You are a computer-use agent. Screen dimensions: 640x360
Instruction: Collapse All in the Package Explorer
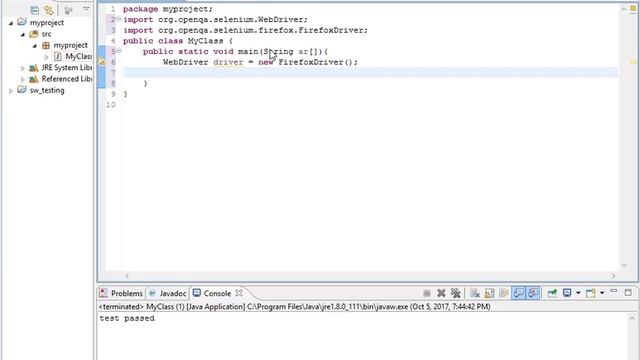(35, 10)
